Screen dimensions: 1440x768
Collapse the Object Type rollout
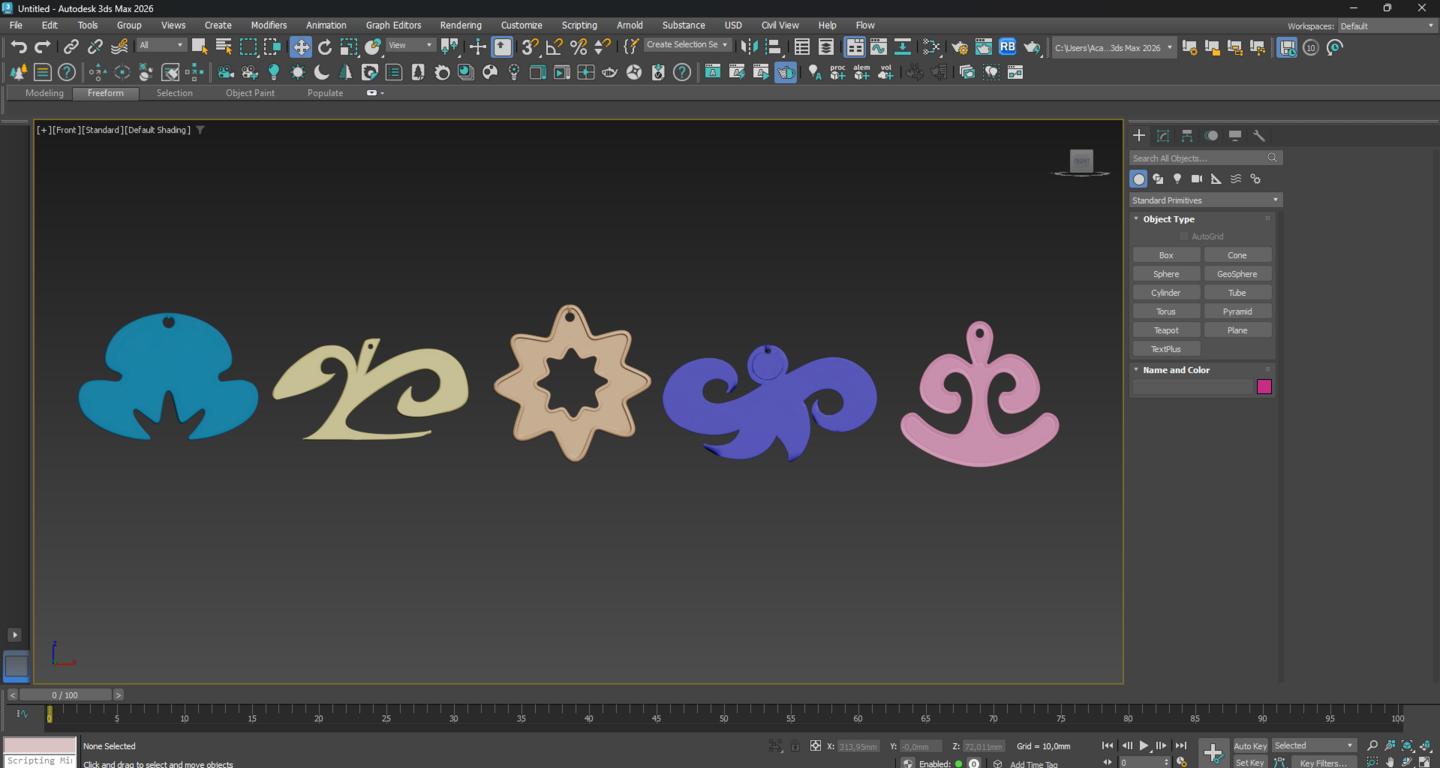tap(1168, 219)
